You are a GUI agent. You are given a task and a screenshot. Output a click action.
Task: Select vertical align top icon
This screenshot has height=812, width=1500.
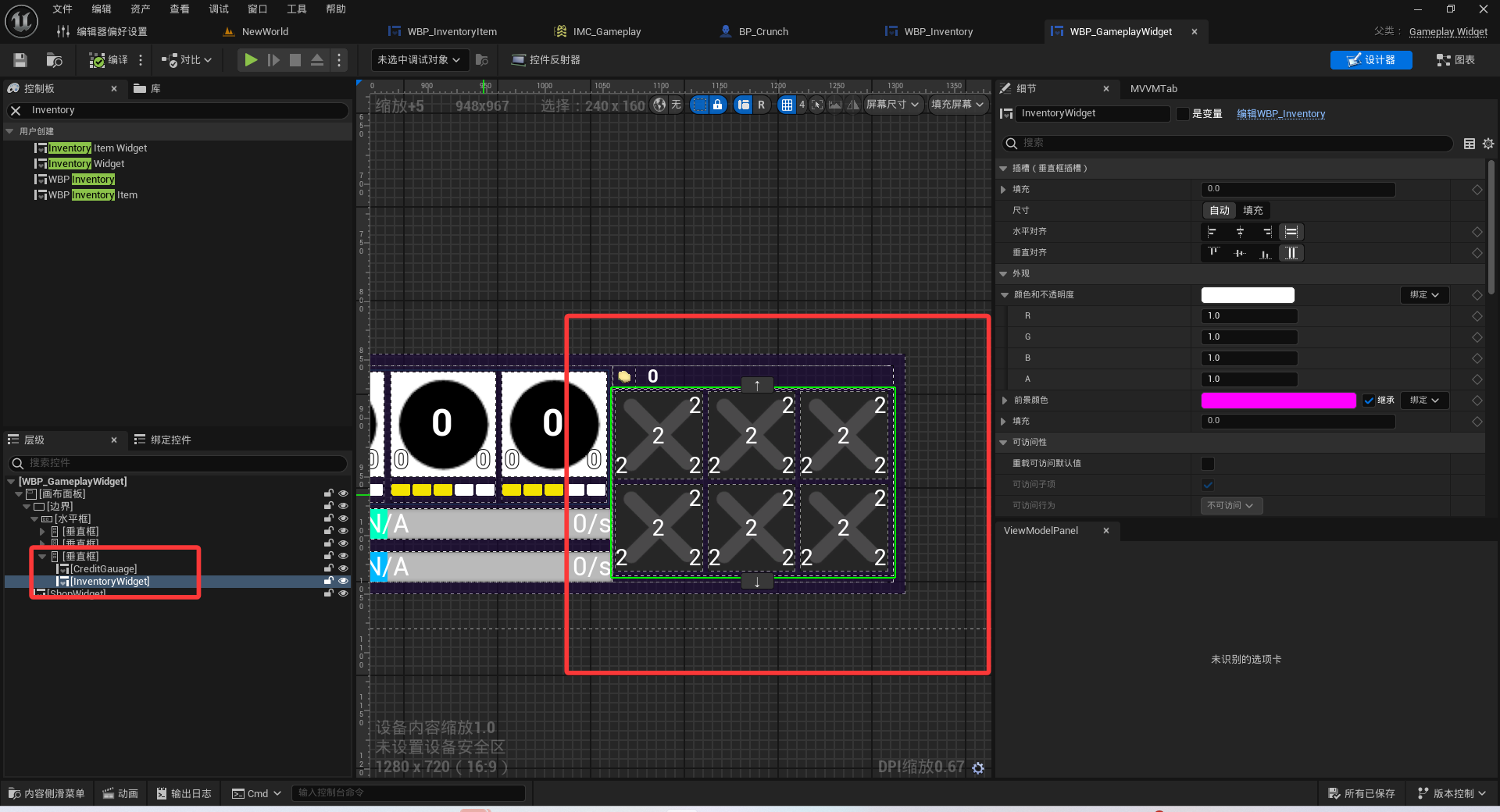click(1213, 253)
